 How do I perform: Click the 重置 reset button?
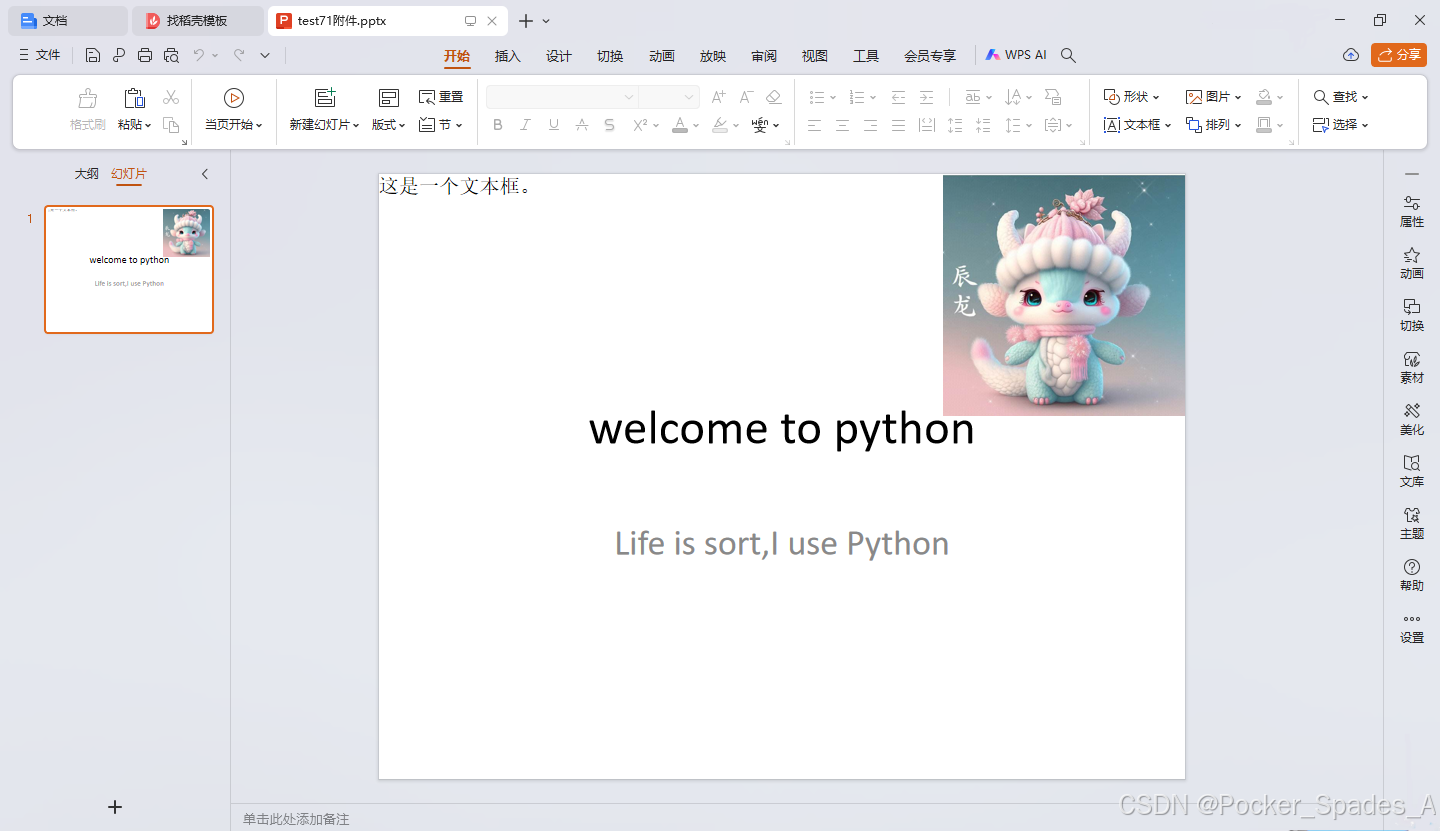click(x=441, y=97)
